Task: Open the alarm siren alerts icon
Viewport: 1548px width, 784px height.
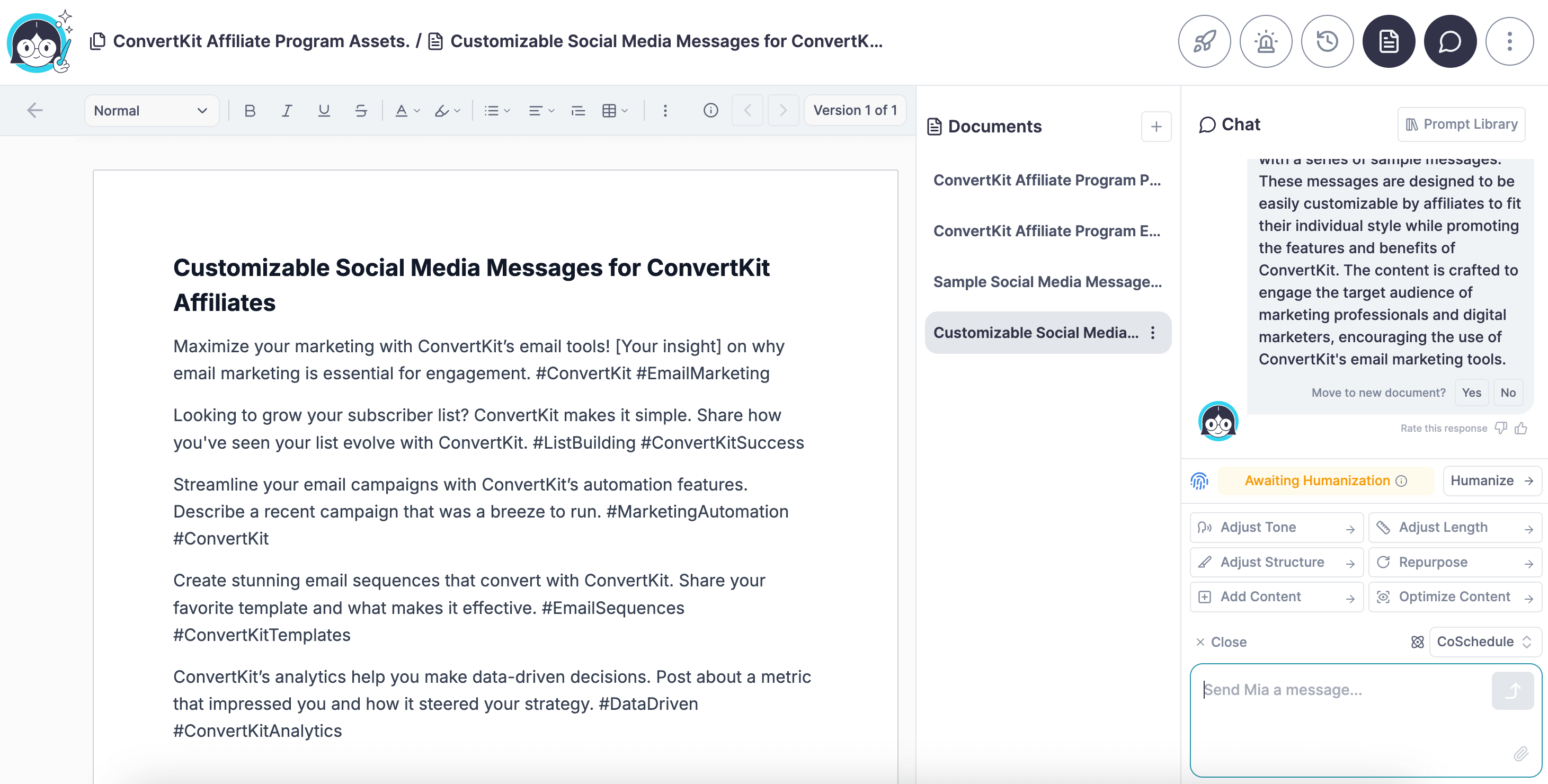Action: click(1266, 41)
